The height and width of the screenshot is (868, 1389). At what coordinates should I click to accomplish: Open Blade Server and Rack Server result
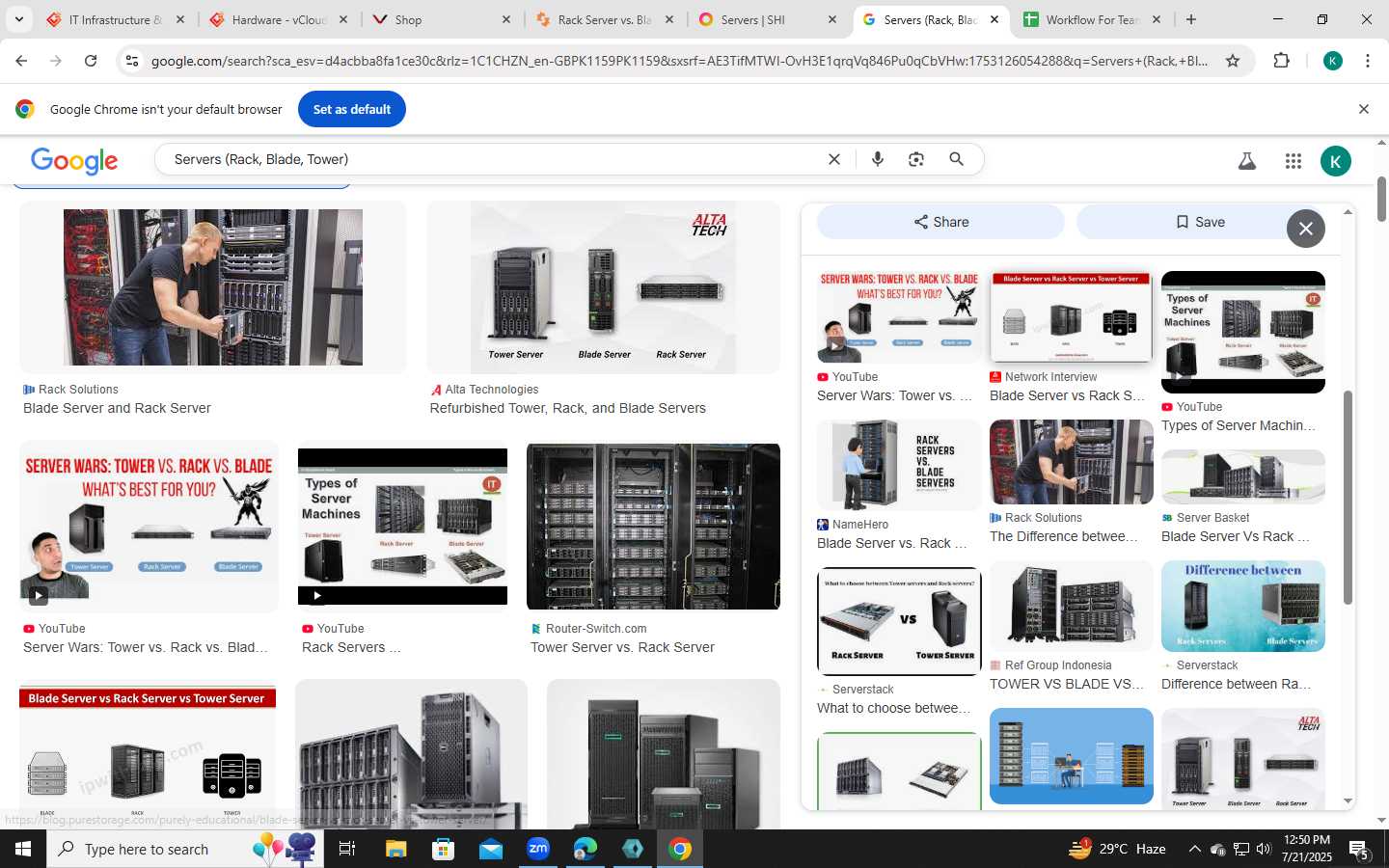(117, 408)
